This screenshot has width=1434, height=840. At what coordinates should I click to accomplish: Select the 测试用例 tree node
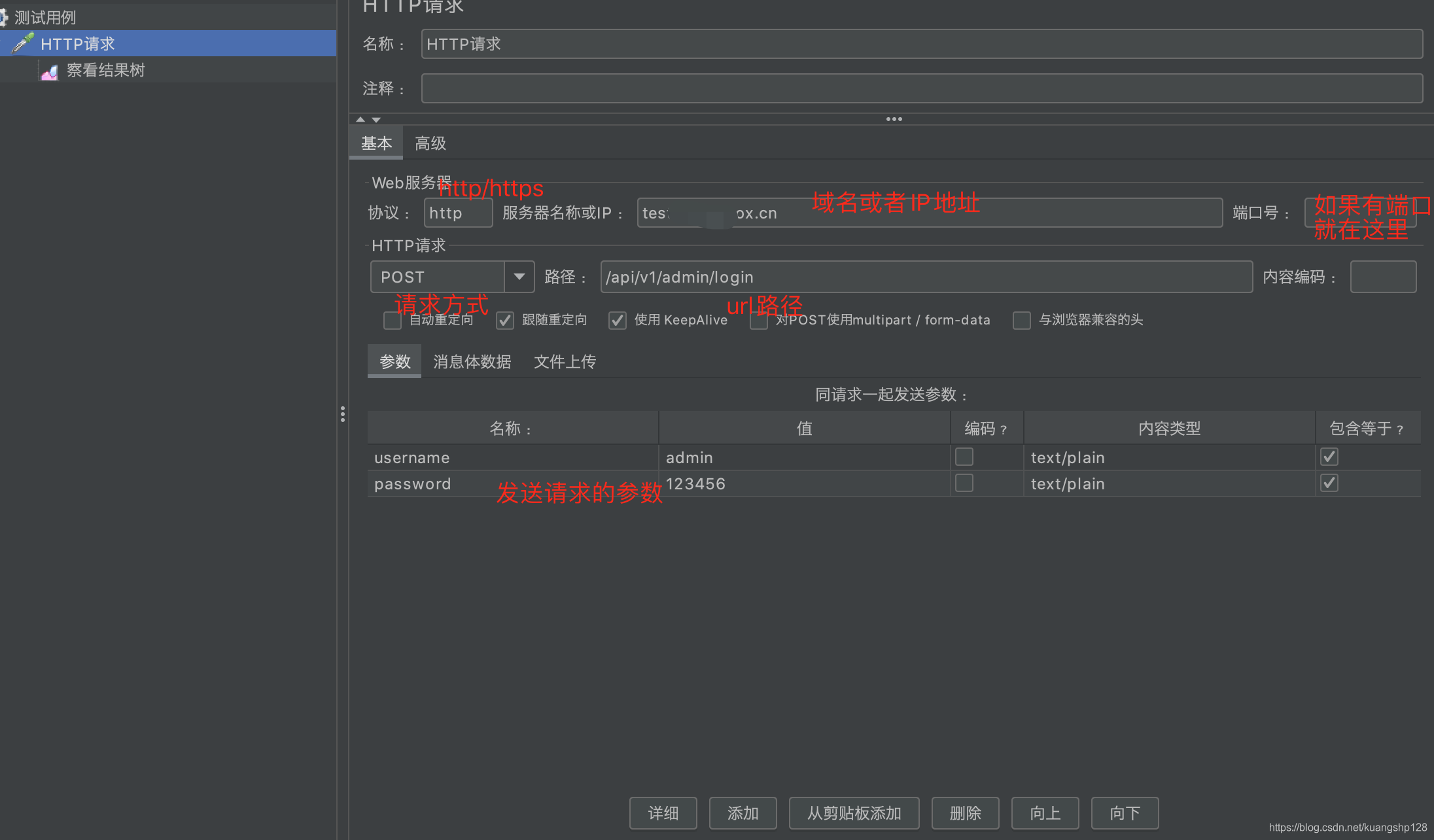44,18
